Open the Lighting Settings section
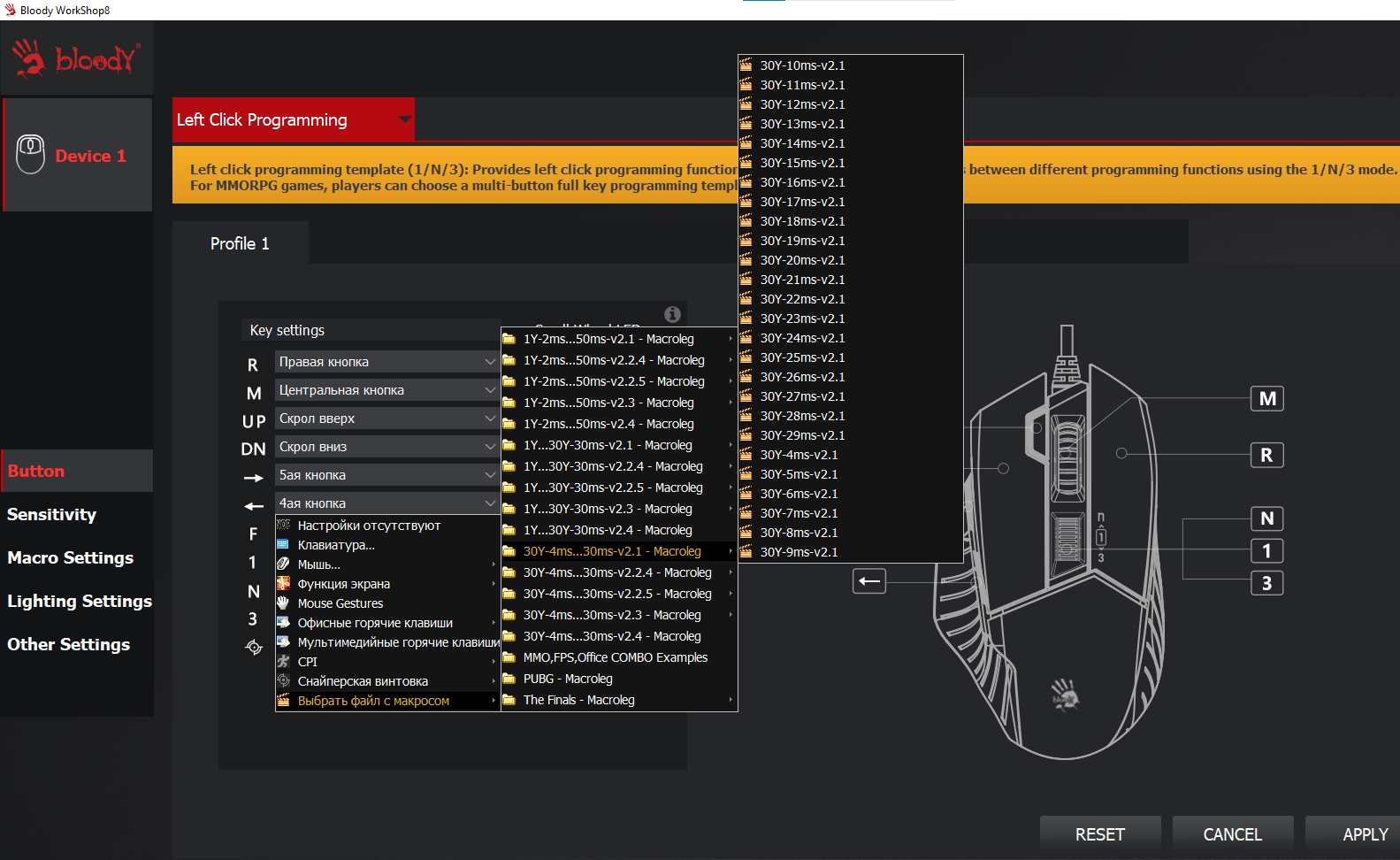Image resolution: width=1400 pixels, height=860 pixels. coord(80,602)
